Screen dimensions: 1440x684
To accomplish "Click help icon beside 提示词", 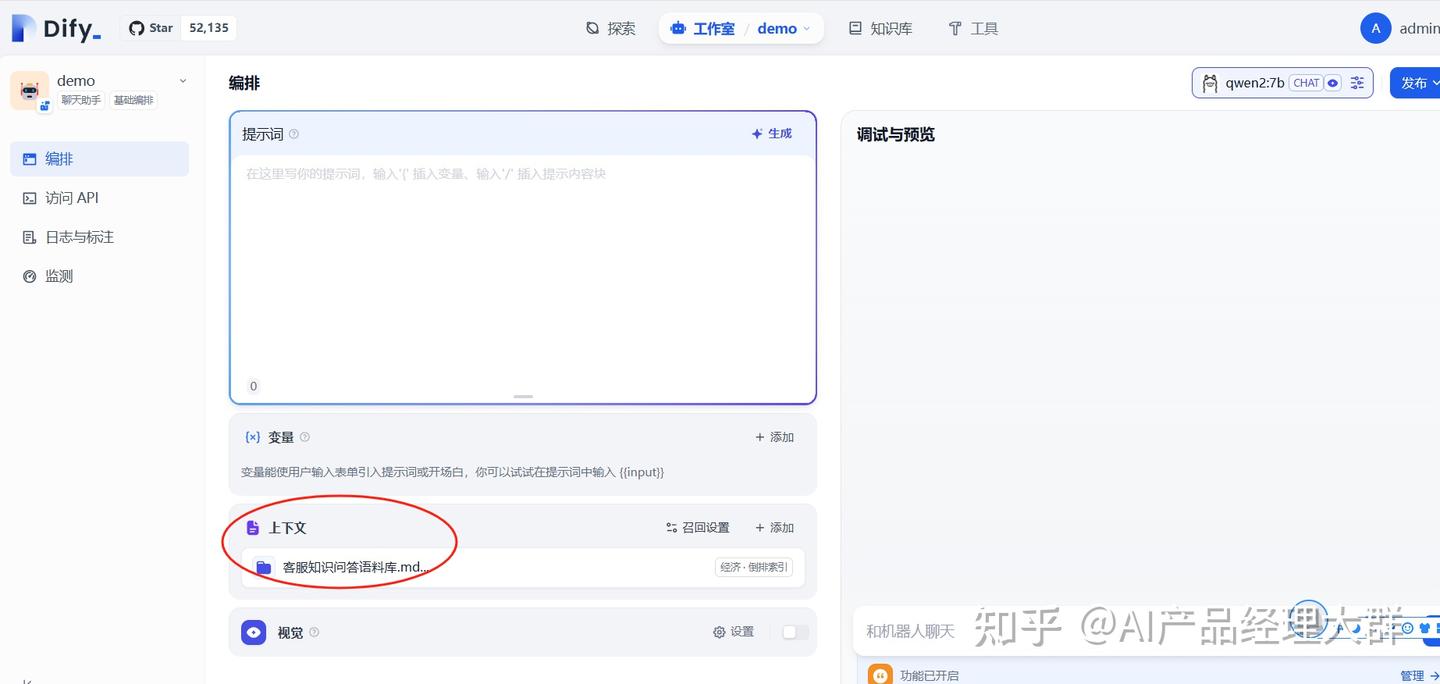I will pyautogui.click(x=294, y=134).
